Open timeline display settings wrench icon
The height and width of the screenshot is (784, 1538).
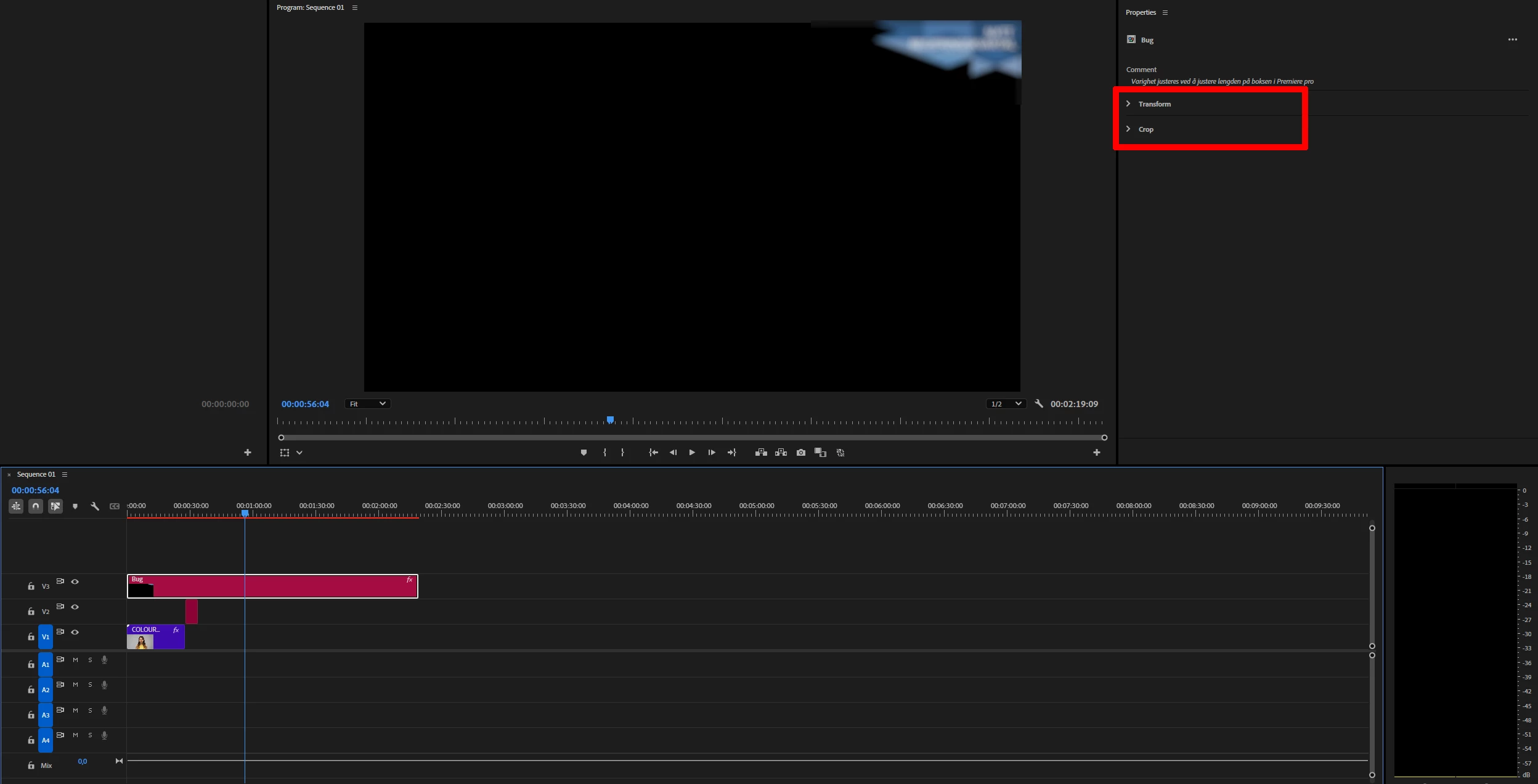tap(95, 506)
